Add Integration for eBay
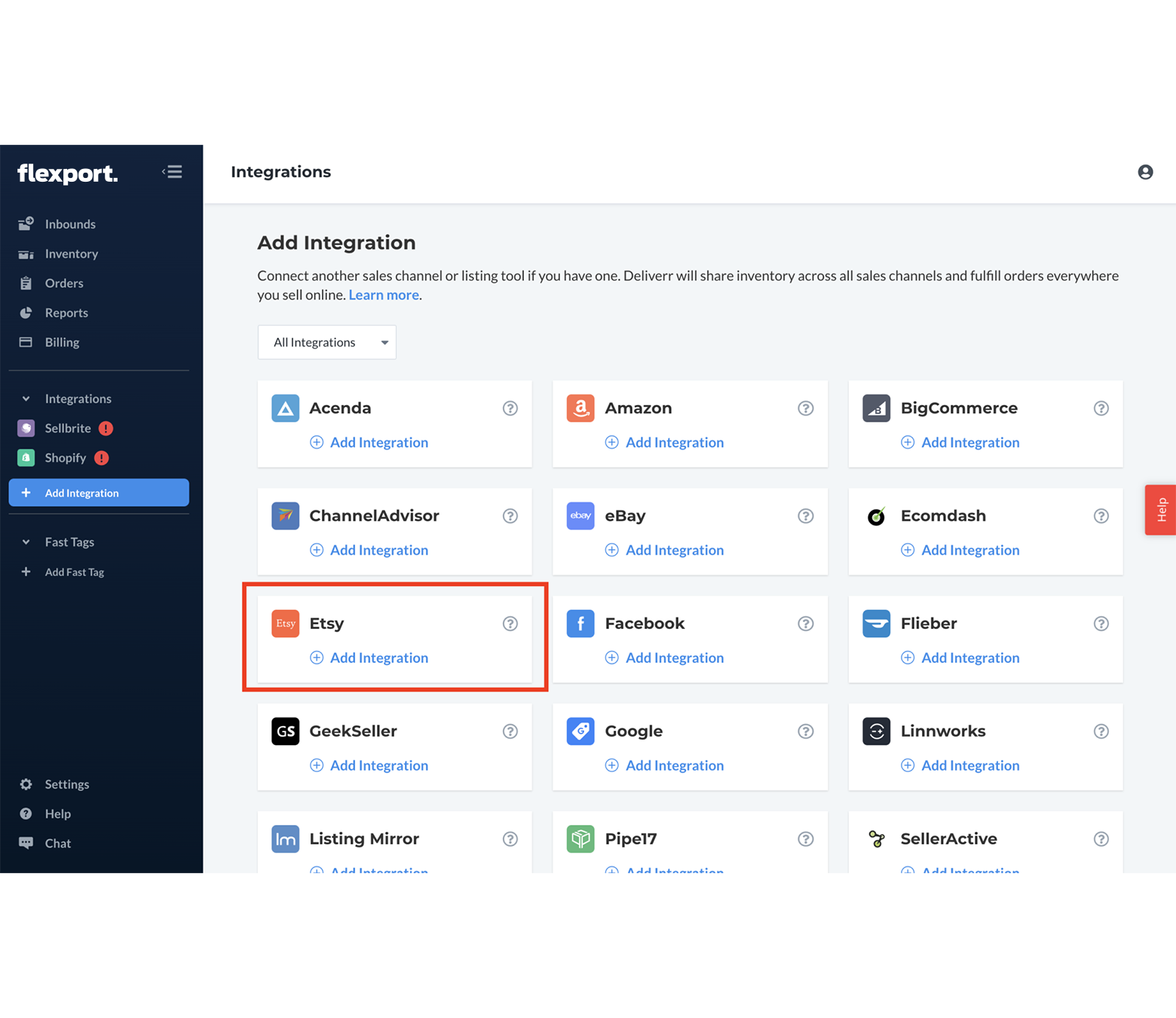The width and height of the screenshot is (1176, 1018). pos(665,550)
